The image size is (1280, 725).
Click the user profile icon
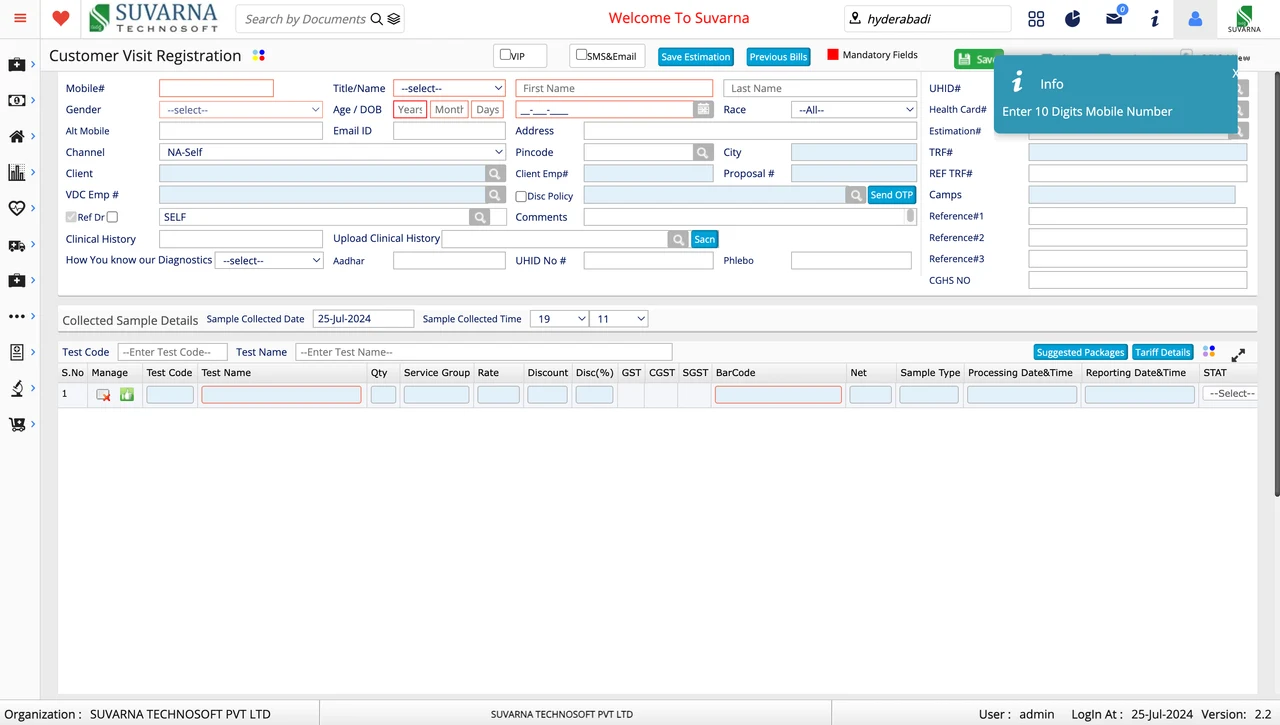click(1195, 18)
